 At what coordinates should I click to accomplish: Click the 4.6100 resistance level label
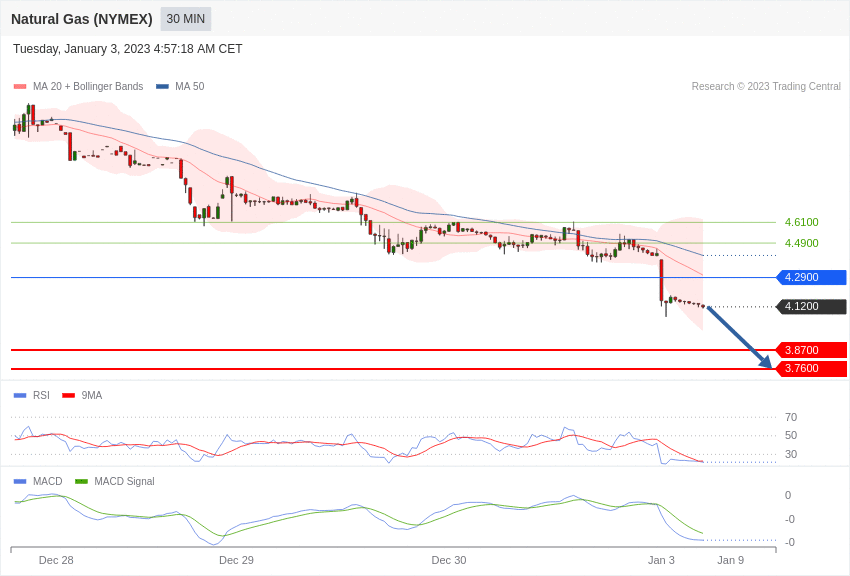tap(801, 222)
